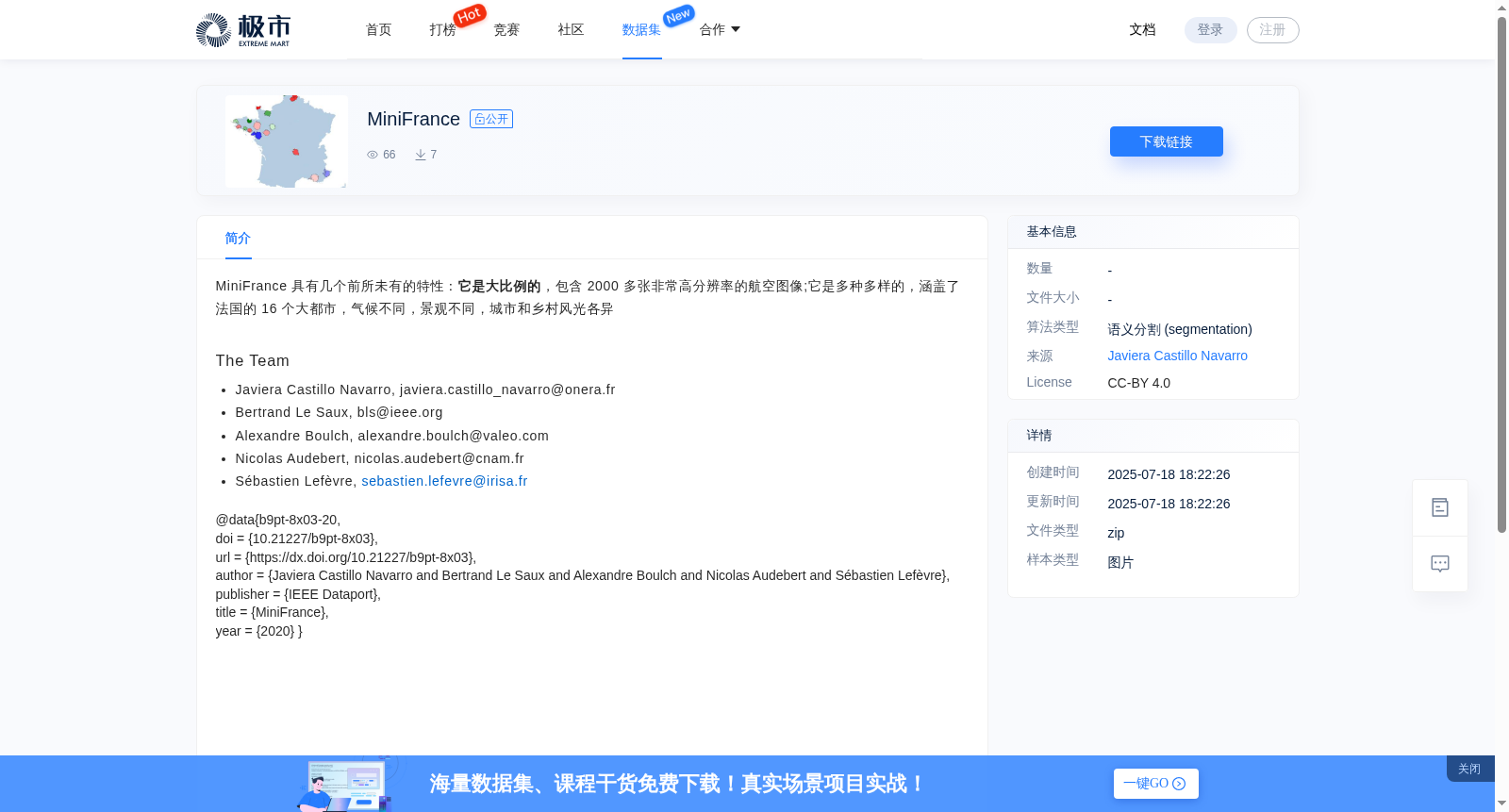Click the 登录 login button
The image size is (1509, 812).
[1211, 30]
